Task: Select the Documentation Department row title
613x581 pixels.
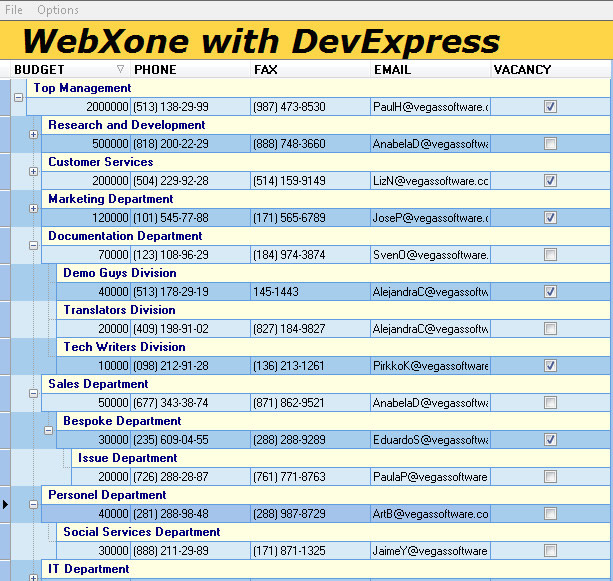Action: pyautogui.click(x=125, y=236)
